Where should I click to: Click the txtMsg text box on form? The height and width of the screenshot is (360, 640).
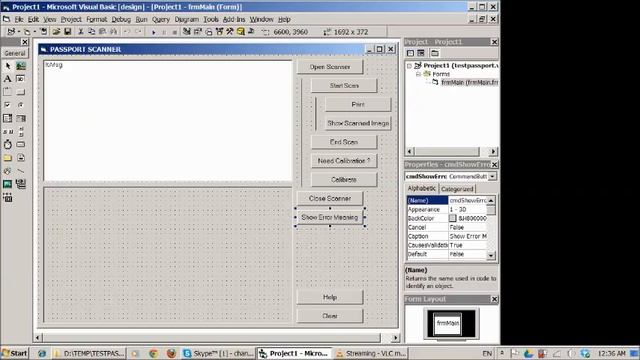coord(168,121)
